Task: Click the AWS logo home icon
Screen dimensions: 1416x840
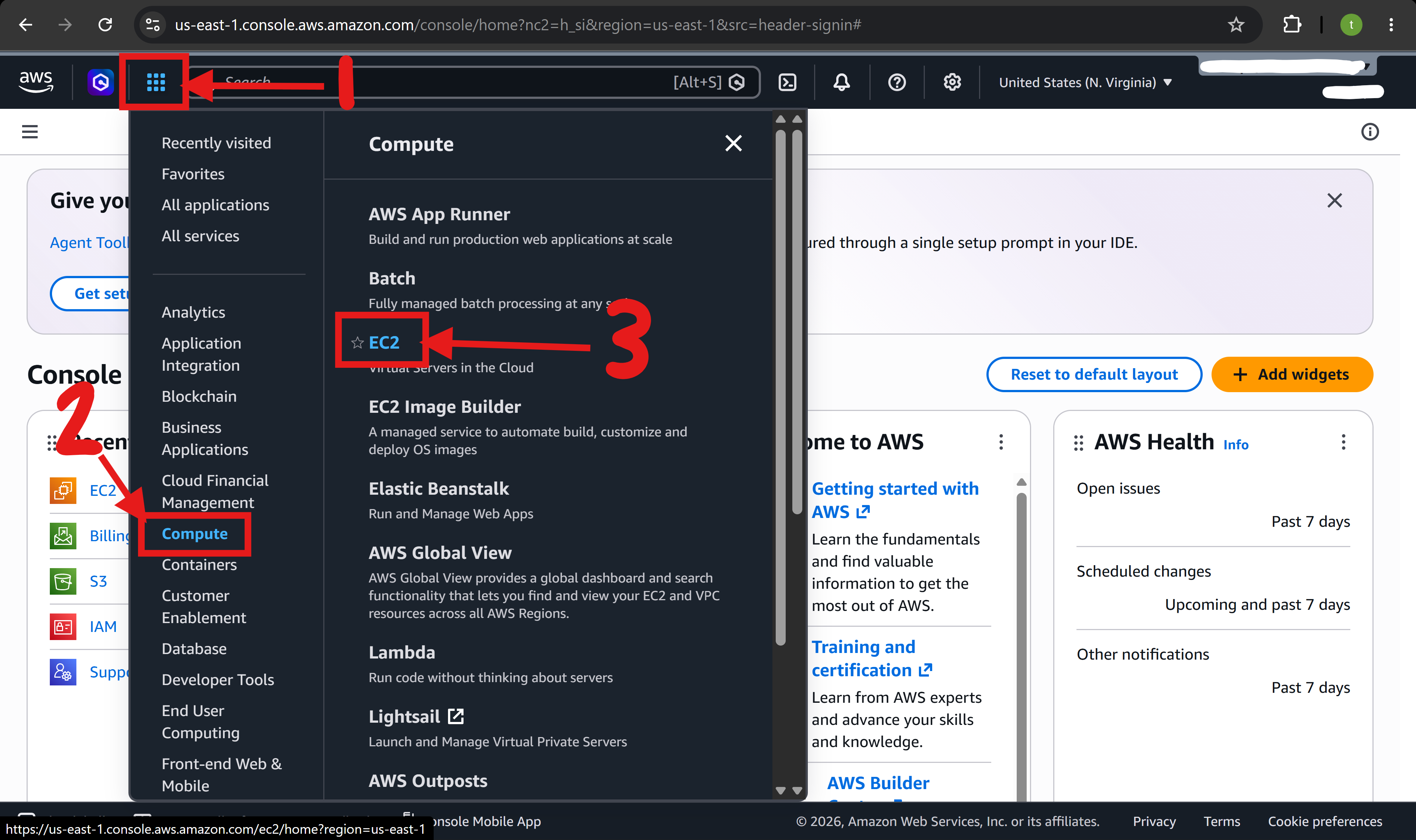Action: [36, 83]
